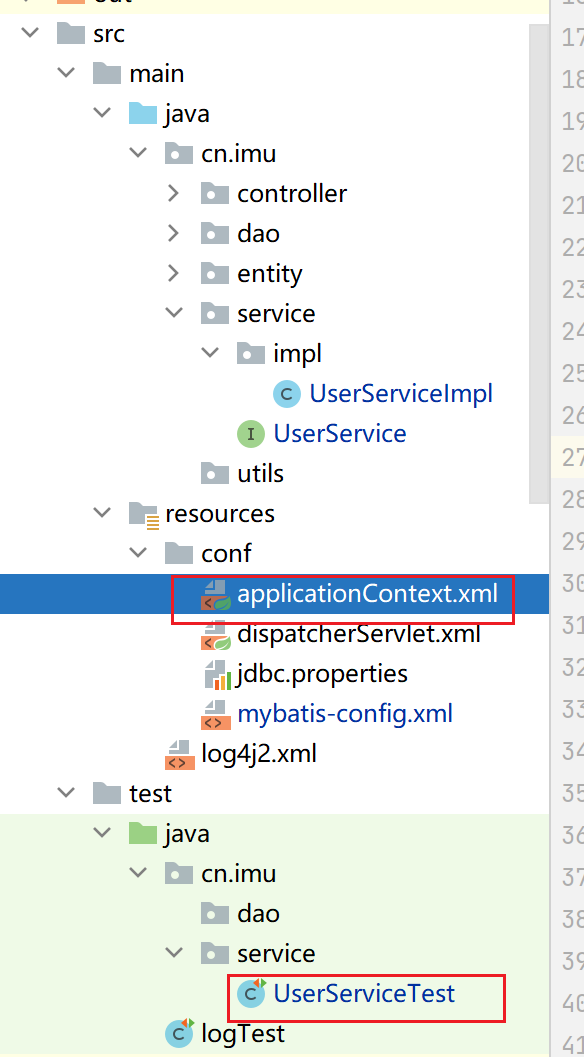The height and width of the screenshot is (1057, 584).
Task: Collapse the conf folder chevron
Action: pos(138,553)
